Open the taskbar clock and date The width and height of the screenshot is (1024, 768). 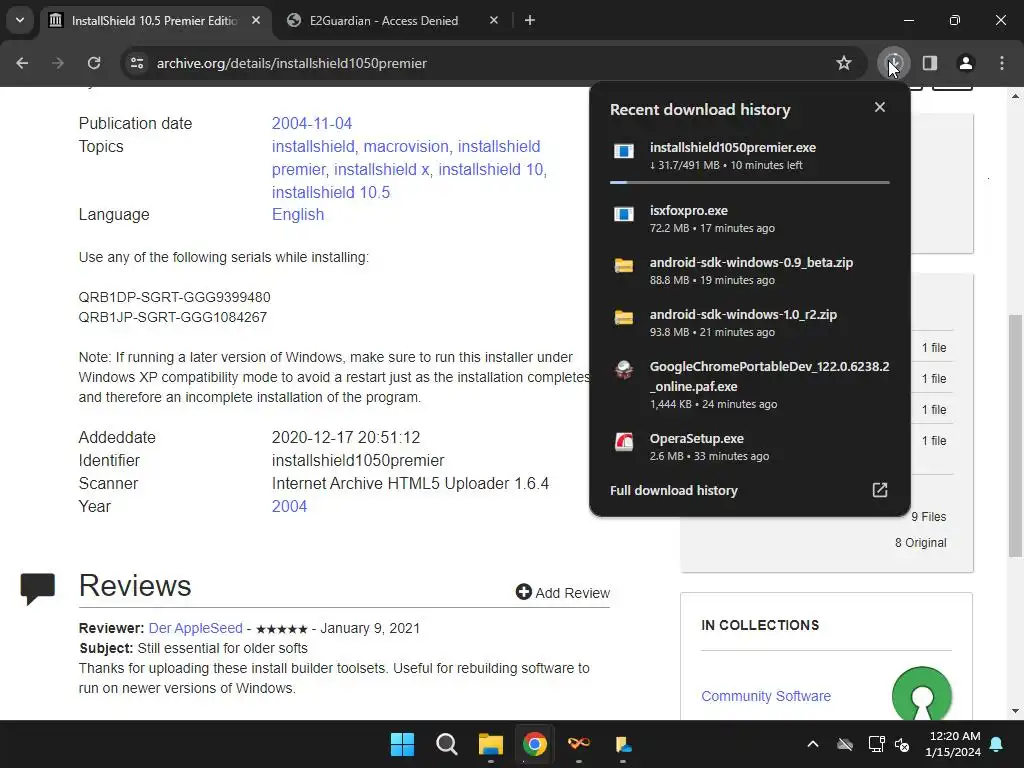[953, 744]
